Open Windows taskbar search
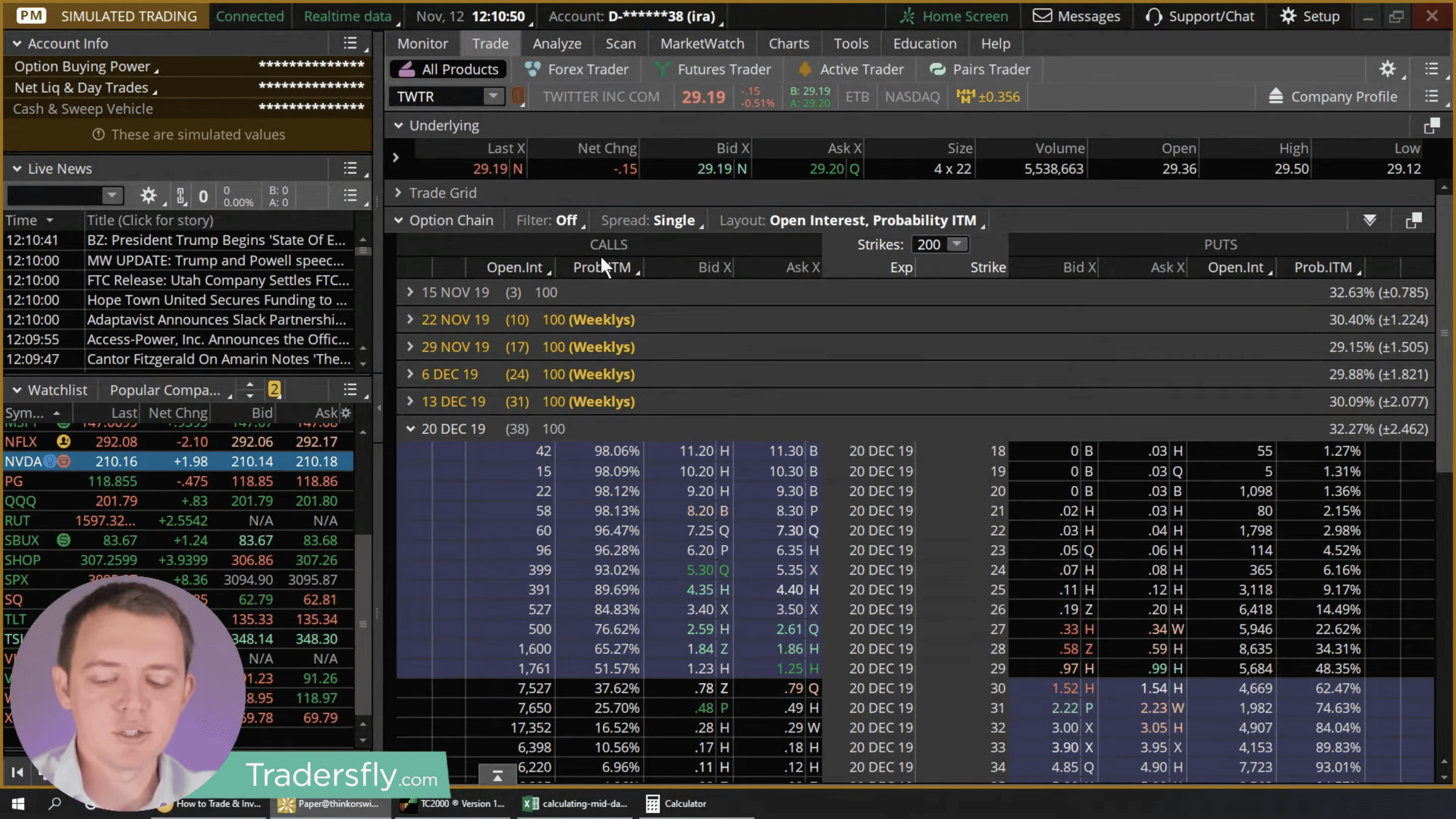The image size is (1456, 819). (55, 803)
